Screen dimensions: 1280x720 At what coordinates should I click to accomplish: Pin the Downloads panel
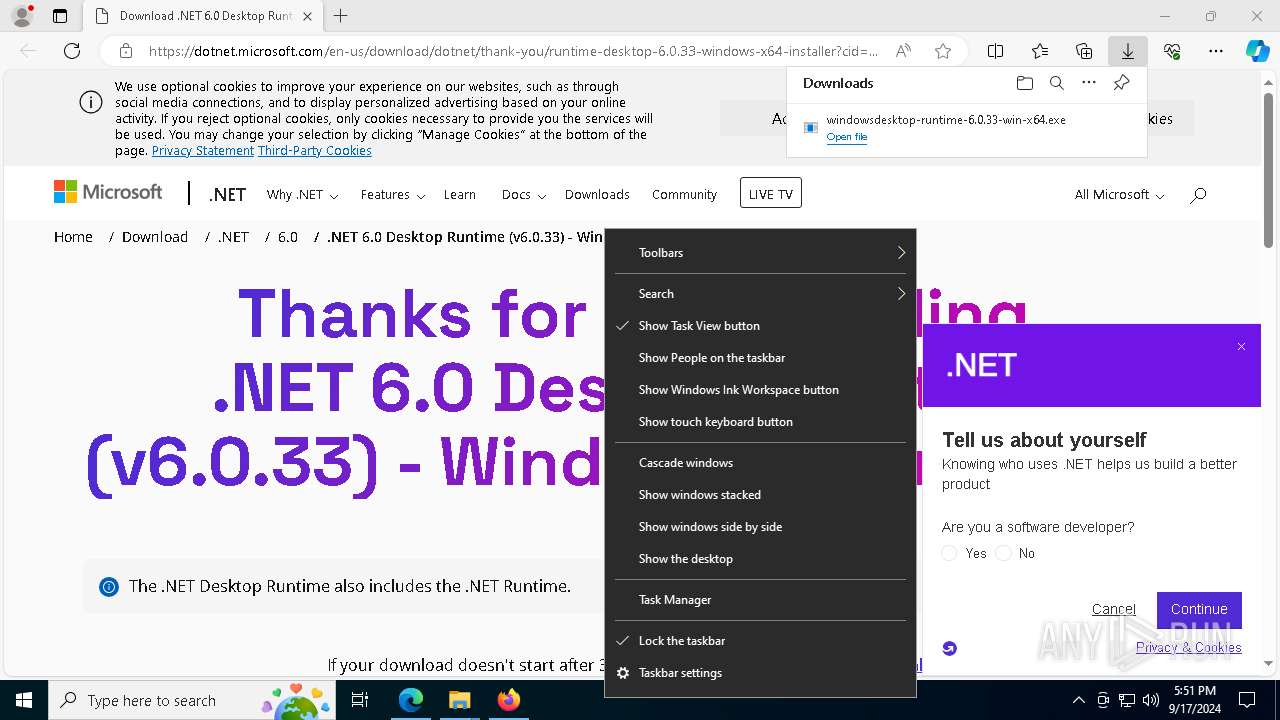(1121, 83)
